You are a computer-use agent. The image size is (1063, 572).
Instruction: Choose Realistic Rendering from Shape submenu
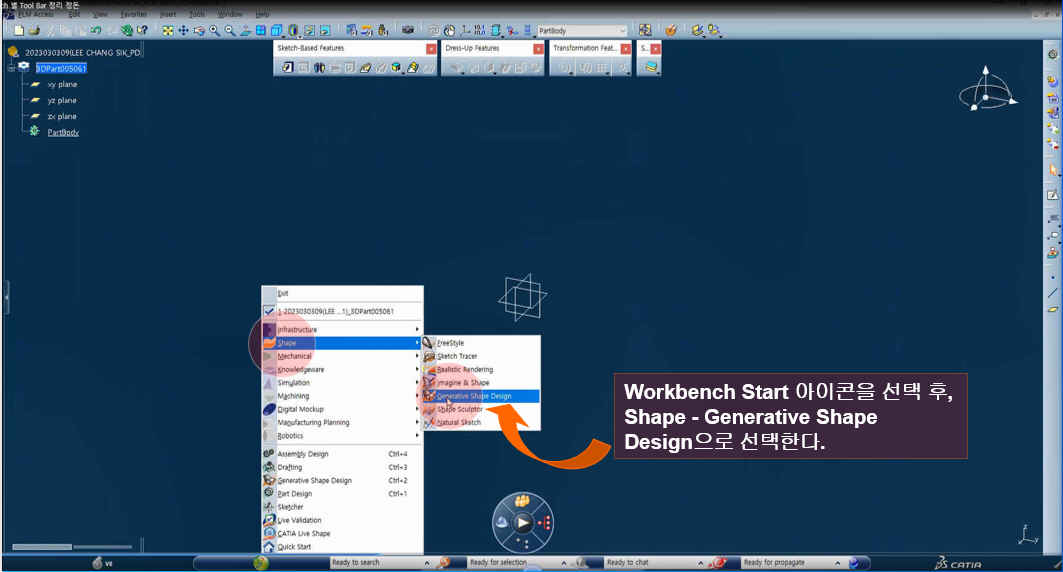click(481, 369)
